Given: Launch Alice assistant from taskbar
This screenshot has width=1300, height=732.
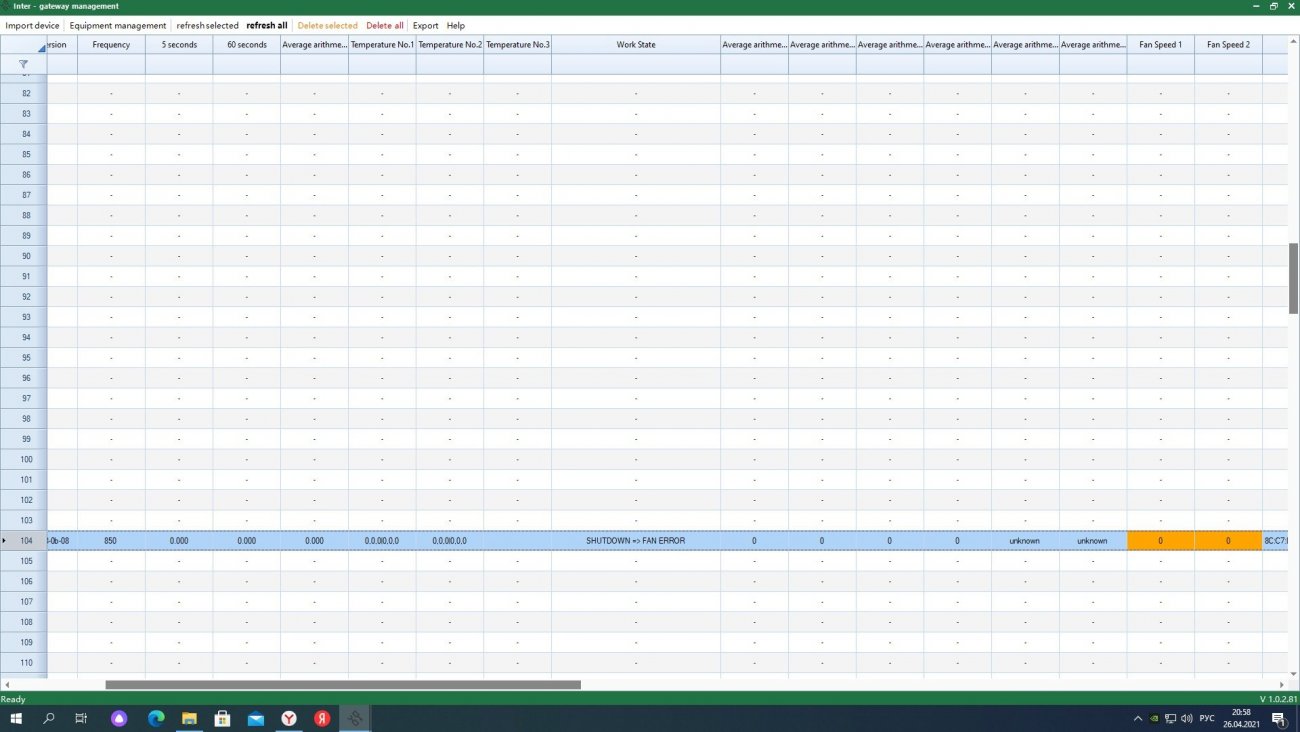Looking at the screenshot, I should click(x=119, y=718).
